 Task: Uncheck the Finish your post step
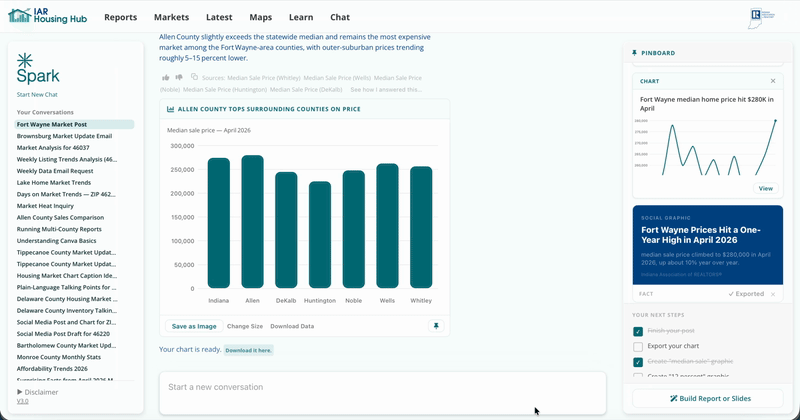[x=638, y=331]
